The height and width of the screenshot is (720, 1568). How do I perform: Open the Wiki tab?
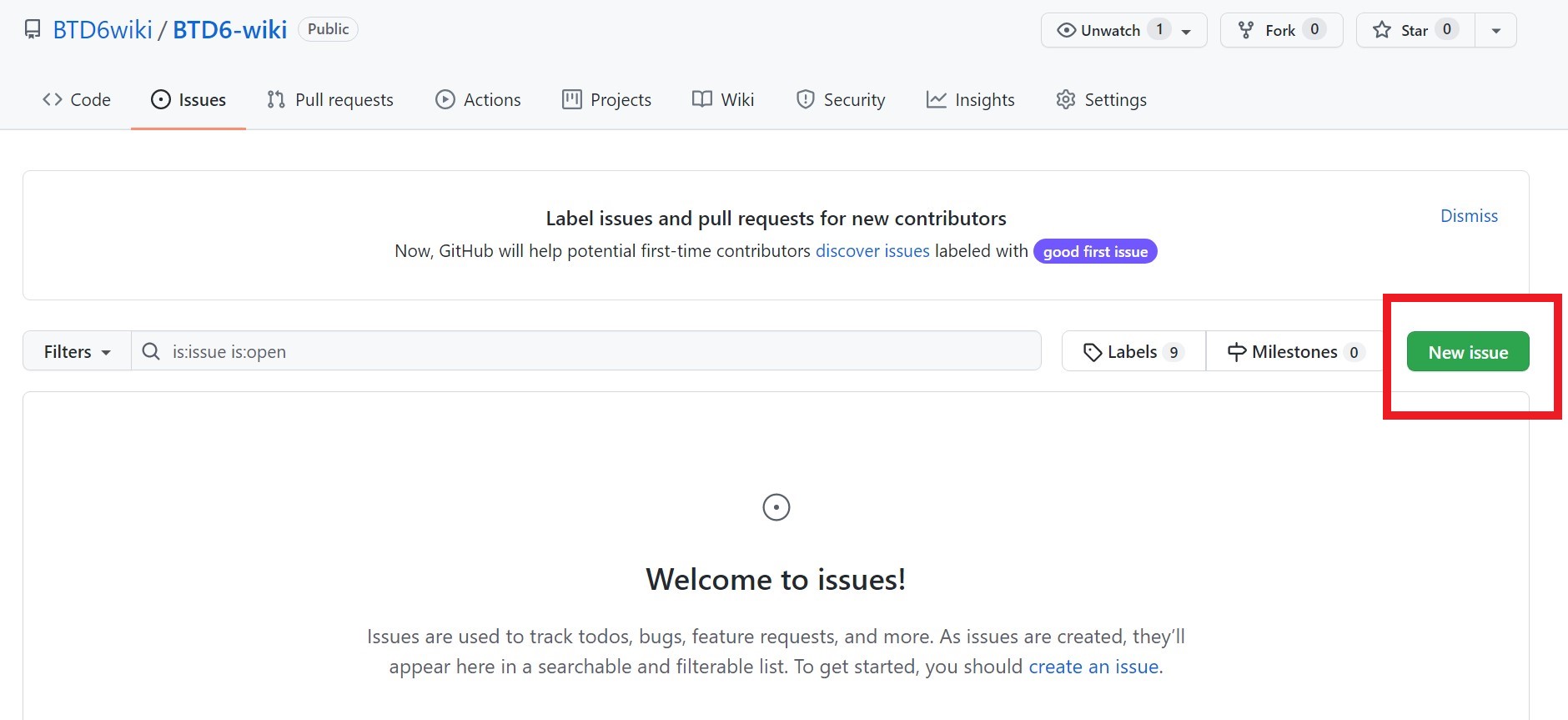tap(723, 100)
